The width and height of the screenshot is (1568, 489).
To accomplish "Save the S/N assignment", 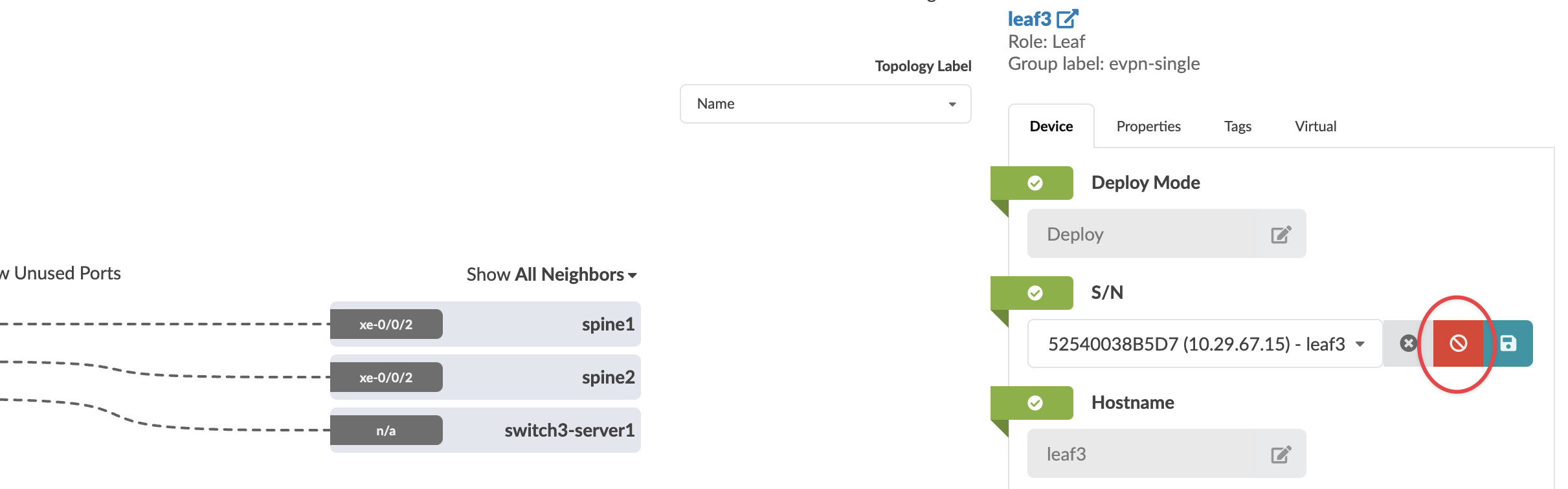I will pyautogui.click(x=1508, y=343).
